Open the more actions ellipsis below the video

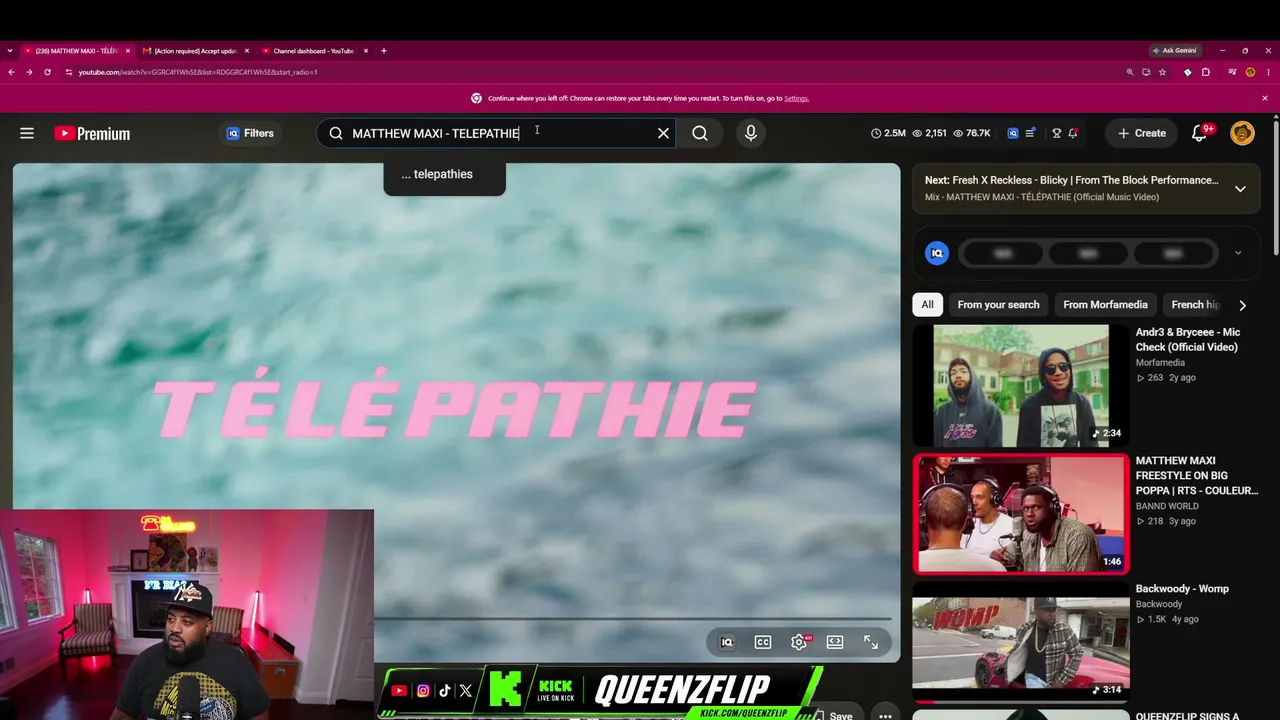click(x=885, y=716)
